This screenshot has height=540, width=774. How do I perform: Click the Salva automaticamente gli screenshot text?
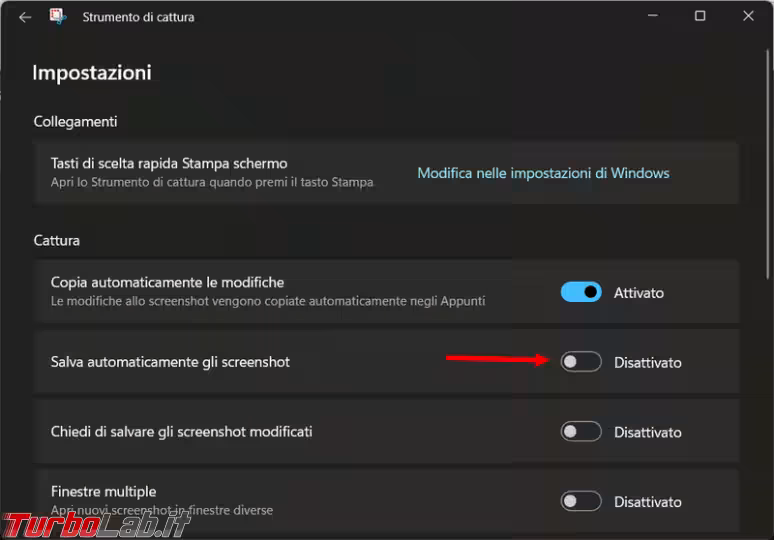point(170,362)
